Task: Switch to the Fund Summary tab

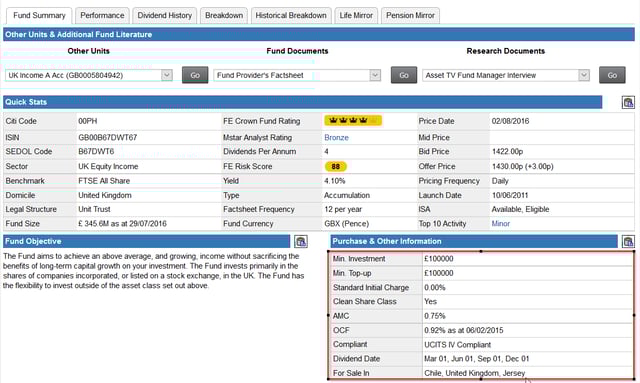Action: [x=39, y=16]
